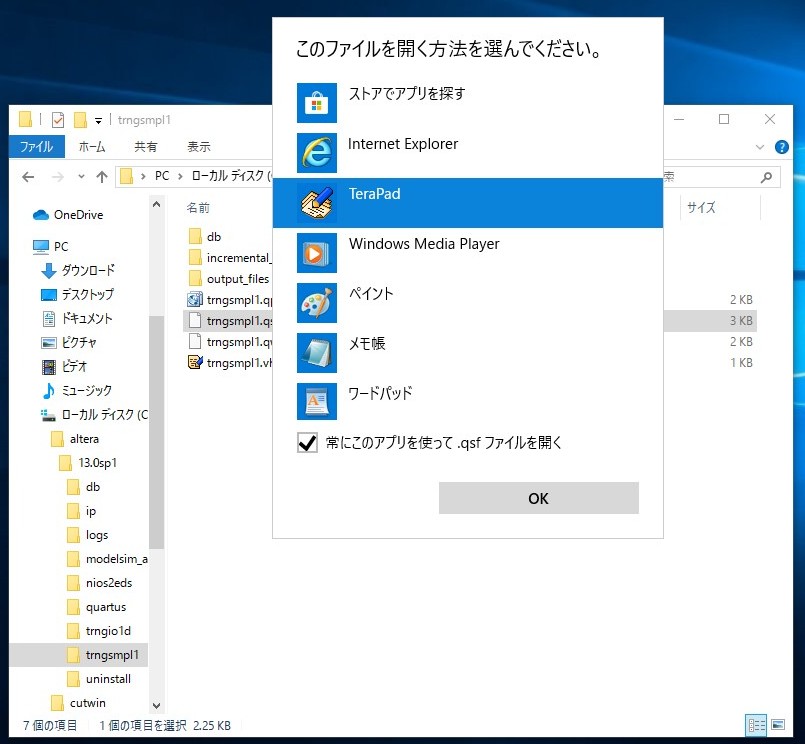Click the Explorer back arrow
This screenshot has width=805, height=744.
click(28, 178)
